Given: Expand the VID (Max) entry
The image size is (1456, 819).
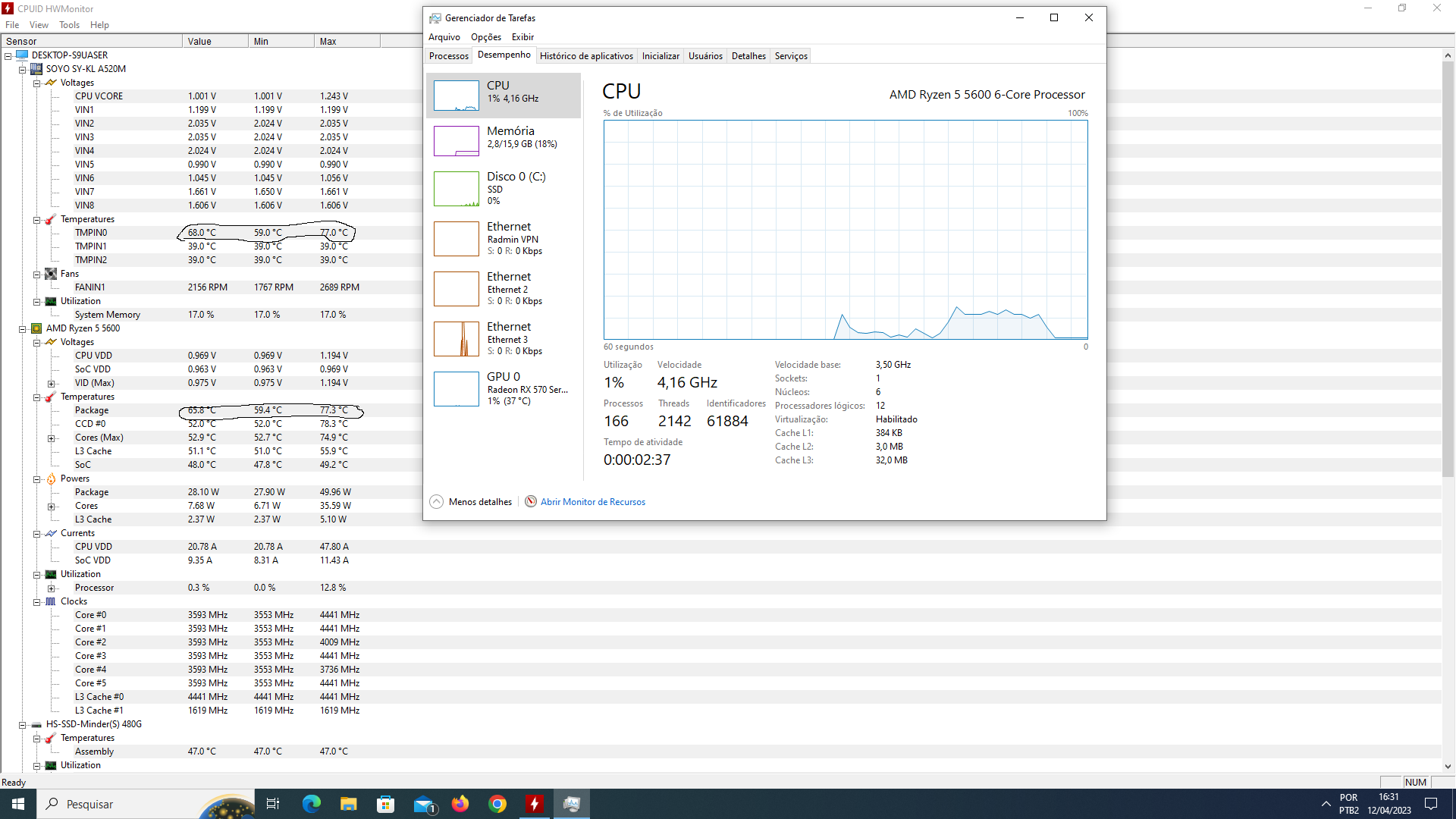Looking at the screenshot, I should pyautogui.click(x=51, y=383).
